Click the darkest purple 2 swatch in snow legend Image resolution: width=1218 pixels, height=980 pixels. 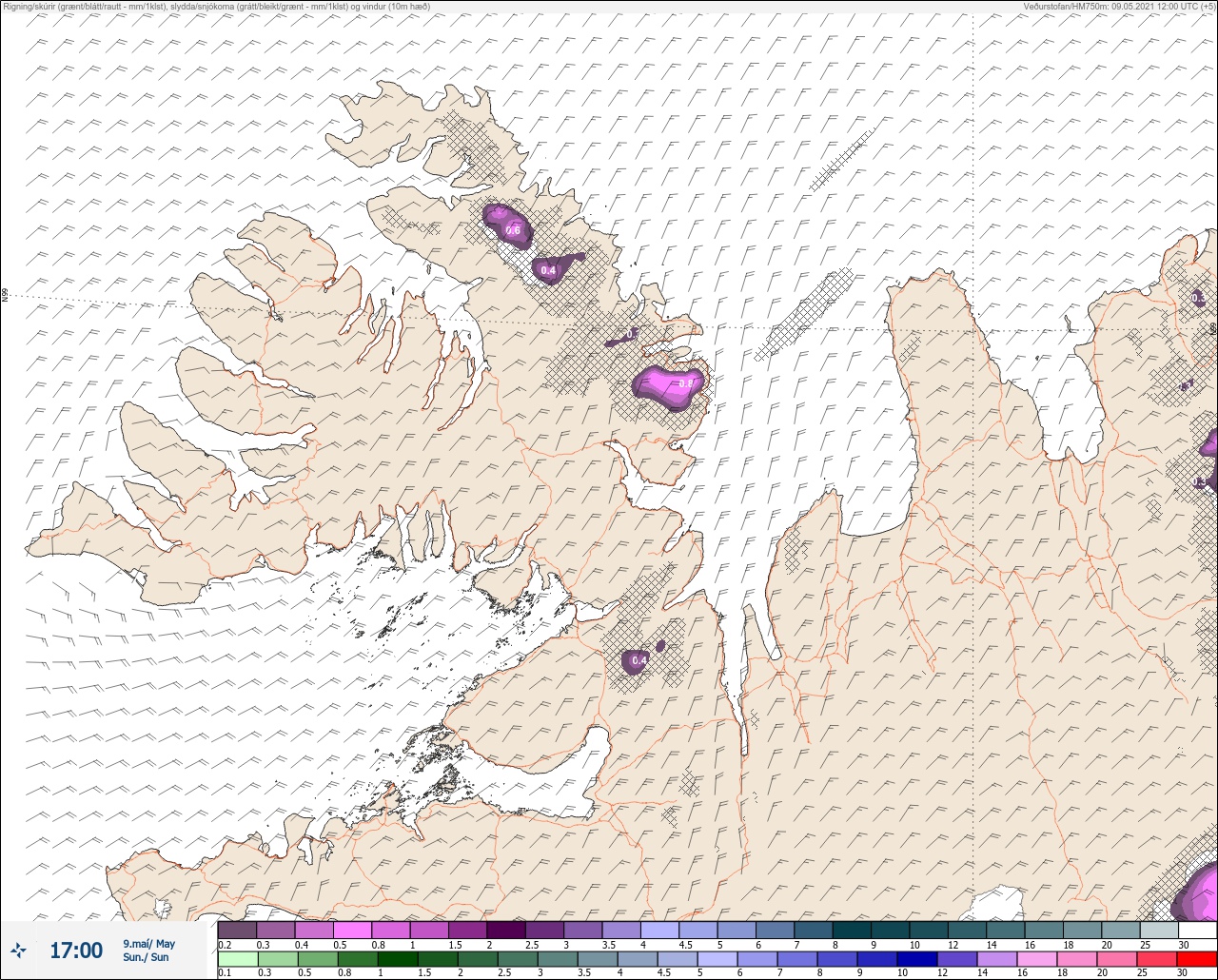pos(506,930)
